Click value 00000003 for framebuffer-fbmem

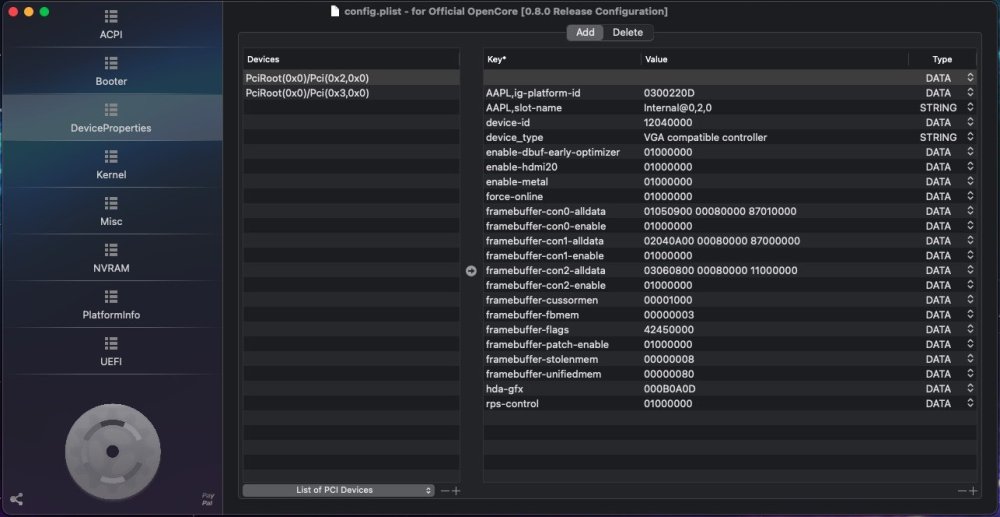click(669, 315)
